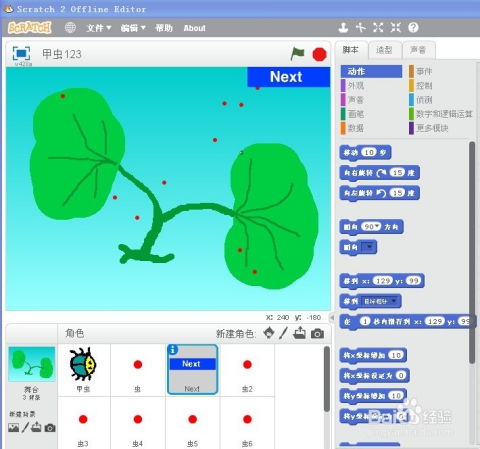Take new sprite photo with camera icon
The image size is (480, 449).
(317, 333)
